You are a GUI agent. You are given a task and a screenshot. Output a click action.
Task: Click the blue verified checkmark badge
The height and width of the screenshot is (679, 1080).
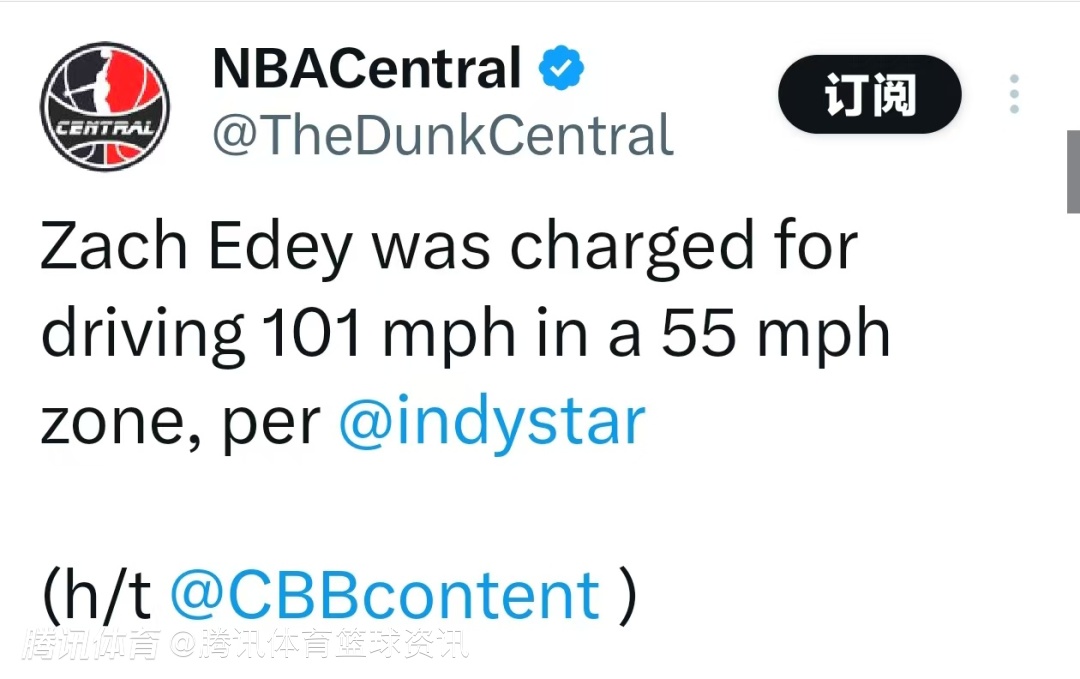[561, 67]
